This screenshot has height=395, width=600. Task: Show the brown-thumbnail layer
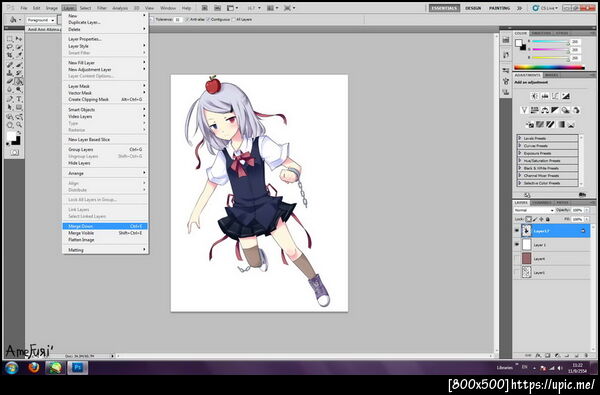coord(517,259)
